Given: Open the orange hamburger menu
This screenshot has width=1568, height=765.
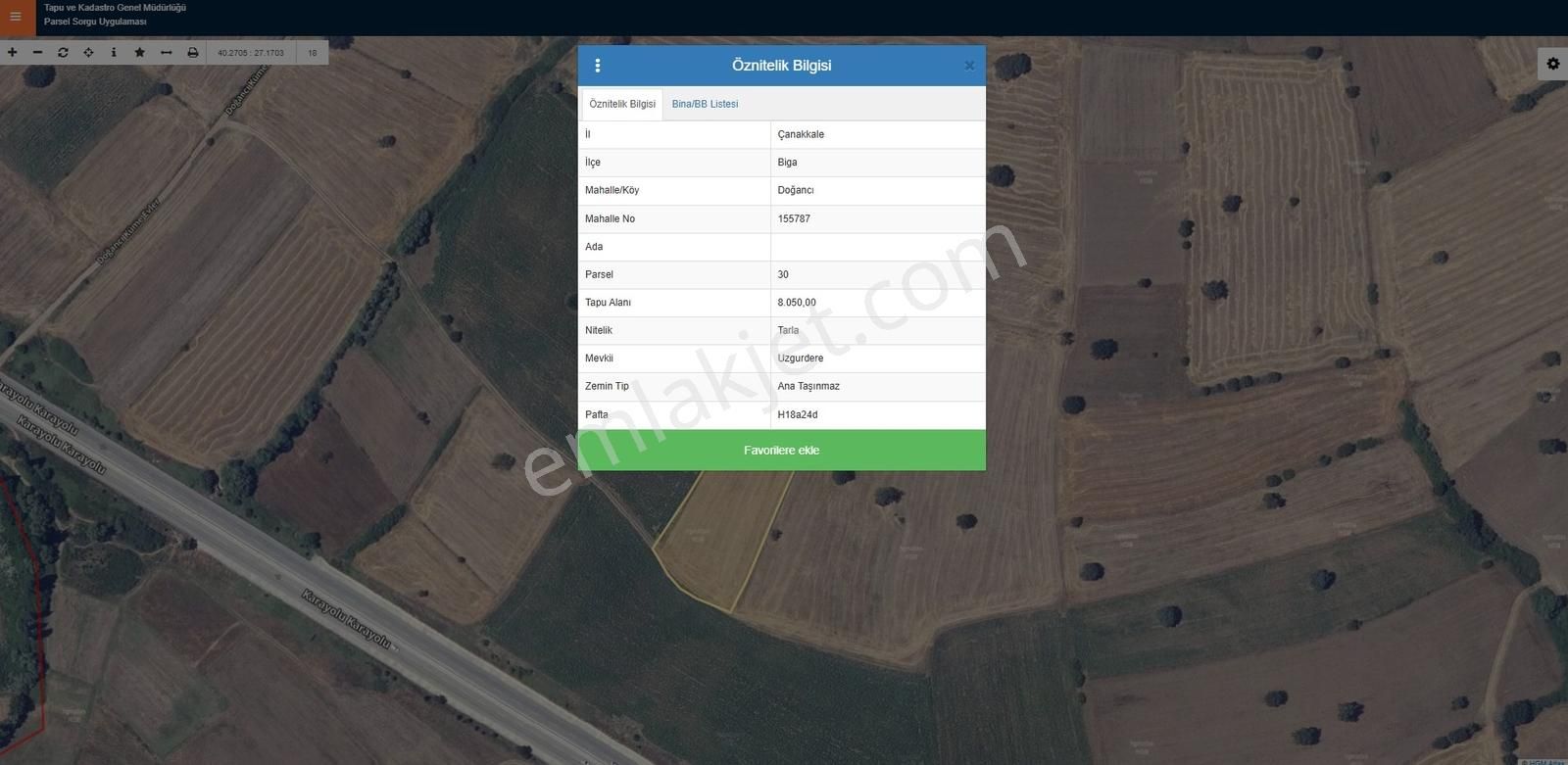Looking at the screenshot, I should click(16, 17).
